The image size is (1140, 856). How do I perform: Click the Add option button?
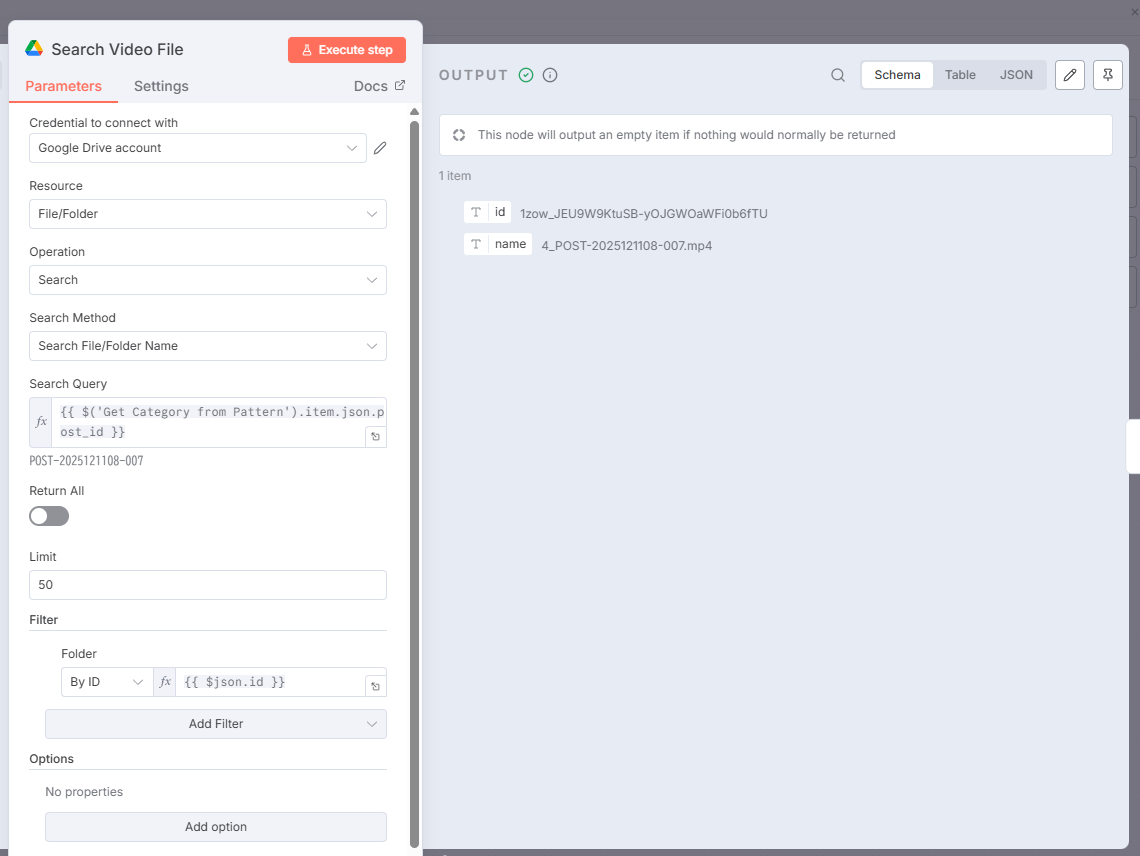pyautogui.click(x=216, y=827)
